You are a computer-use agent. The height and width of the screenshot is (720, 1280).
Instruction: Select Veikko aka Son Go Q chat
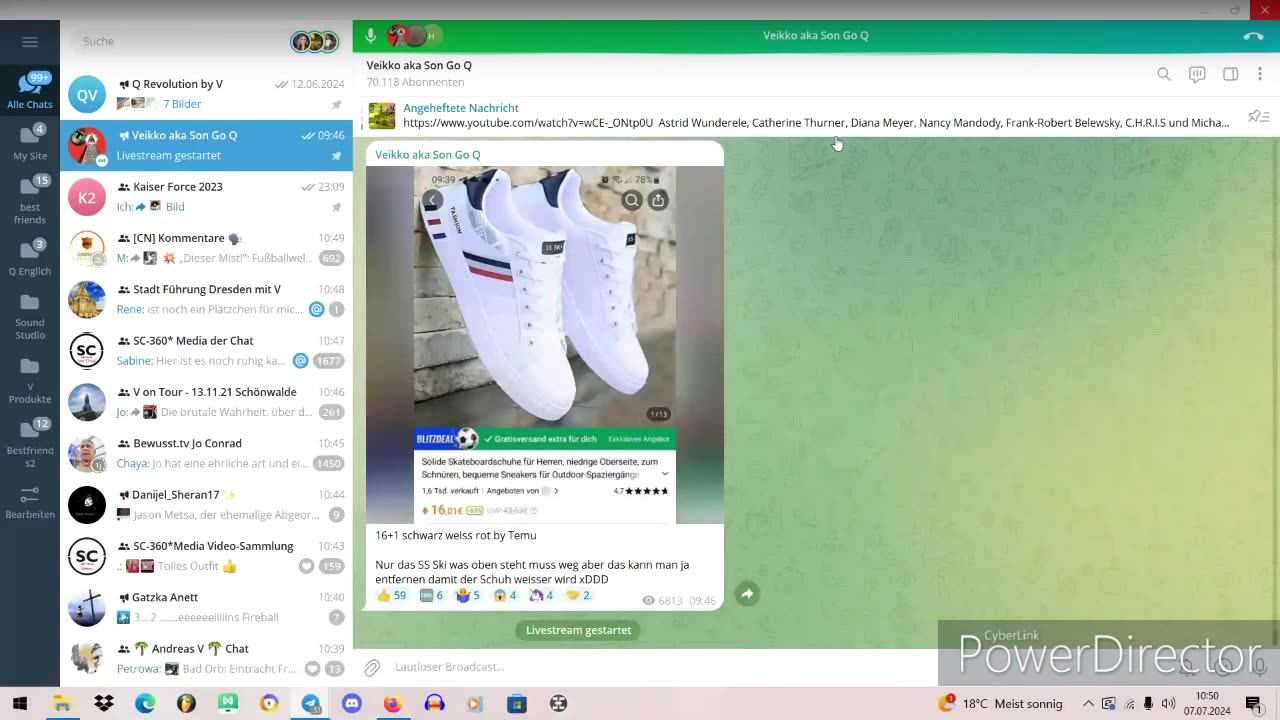[206, 146]
